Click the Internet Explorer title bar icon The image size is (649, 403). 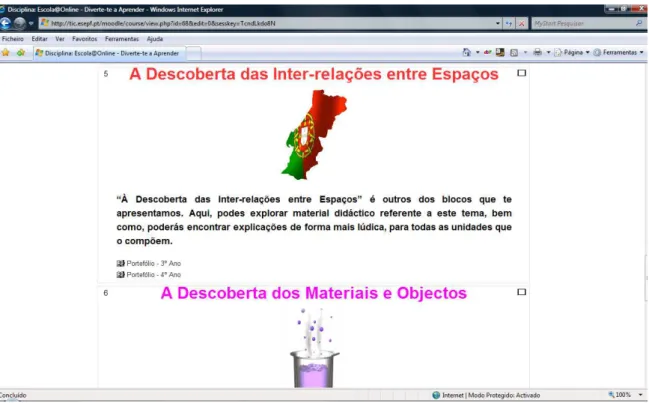click(2, 9)
